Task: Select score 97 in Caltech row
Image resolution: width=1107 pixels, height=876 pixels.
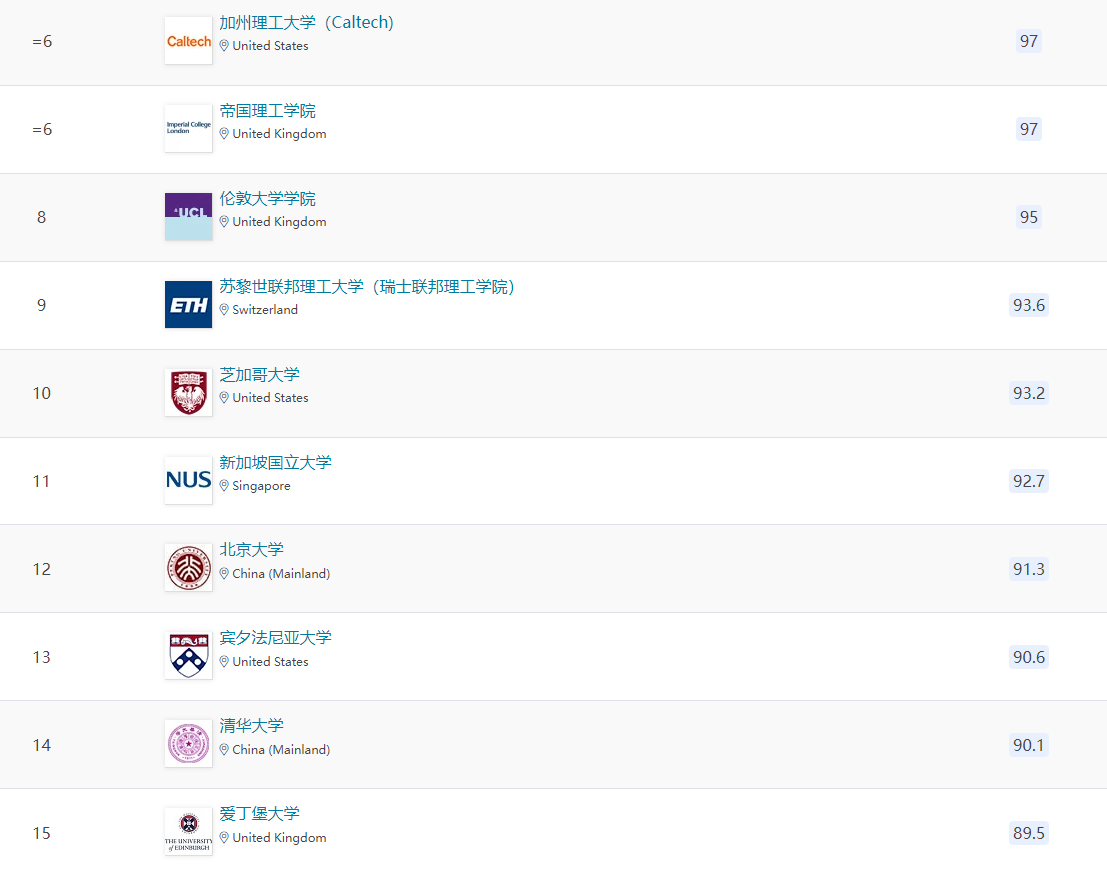Action: coord(1029,41)
